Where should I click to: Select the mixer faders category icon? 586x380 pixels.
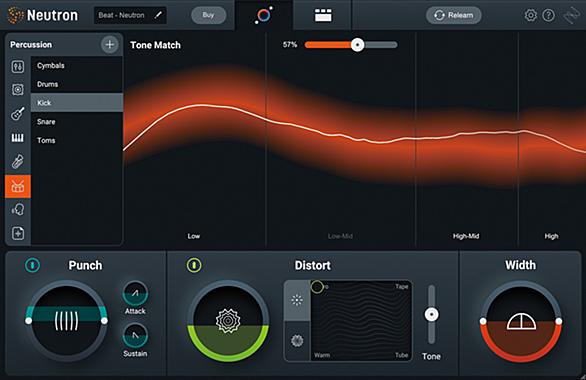point(18,67)
